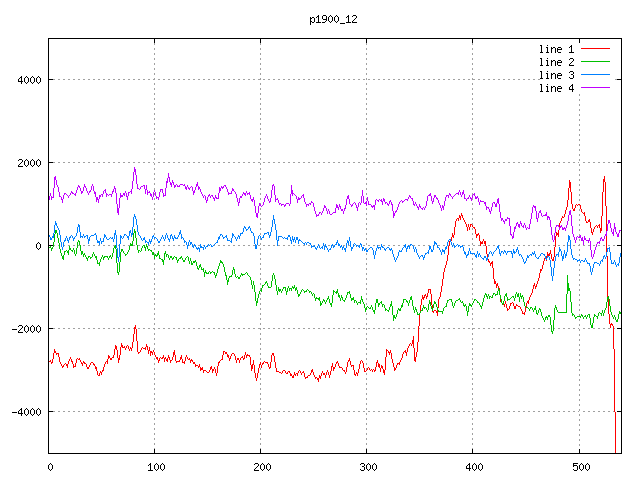Click the 4000 y-axis tick label
The height and width of the screenshot is (480, 640).
(x=27, y=80)
